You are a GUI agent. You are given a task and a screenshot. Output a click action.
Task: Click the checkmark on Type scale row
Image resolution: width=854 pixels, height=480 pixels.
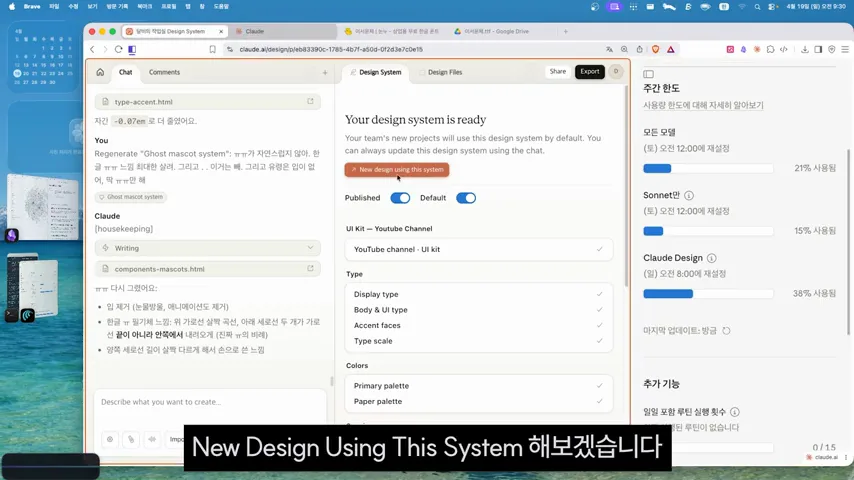coord(599,341)
